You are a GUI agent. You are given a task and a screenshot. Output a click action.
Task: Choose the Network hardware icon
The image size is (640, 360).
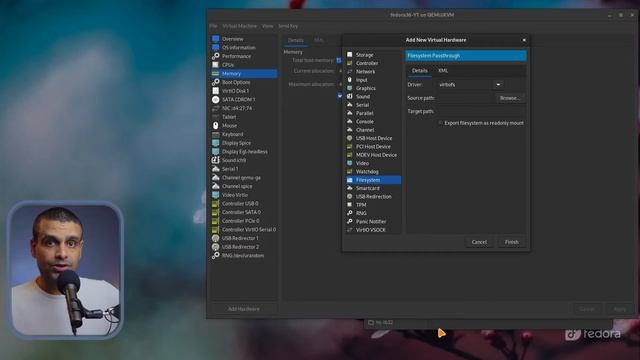(x=350, y=71)
